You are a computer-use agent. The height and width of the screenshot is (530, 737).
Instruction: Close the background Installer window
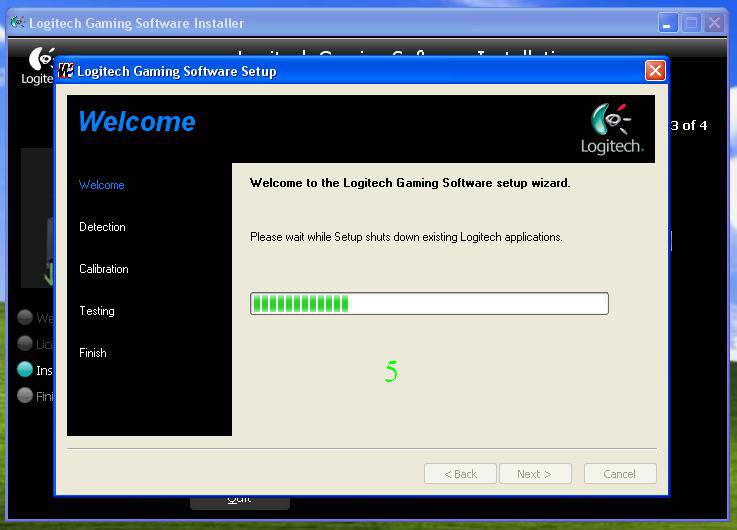point(714,23)
